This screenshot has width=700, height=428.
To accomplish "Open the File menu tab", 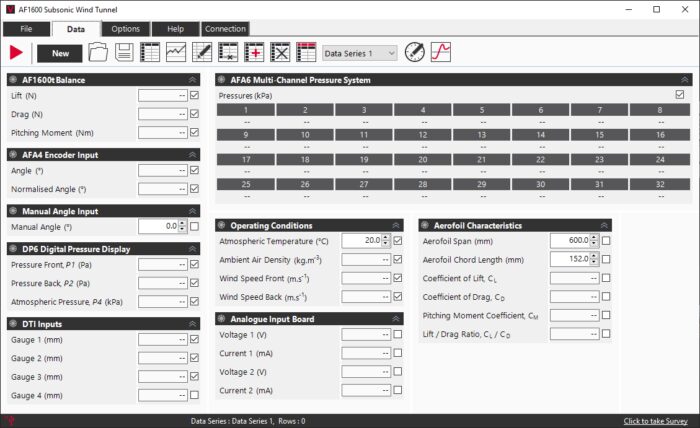I will [x=26, y=29].
